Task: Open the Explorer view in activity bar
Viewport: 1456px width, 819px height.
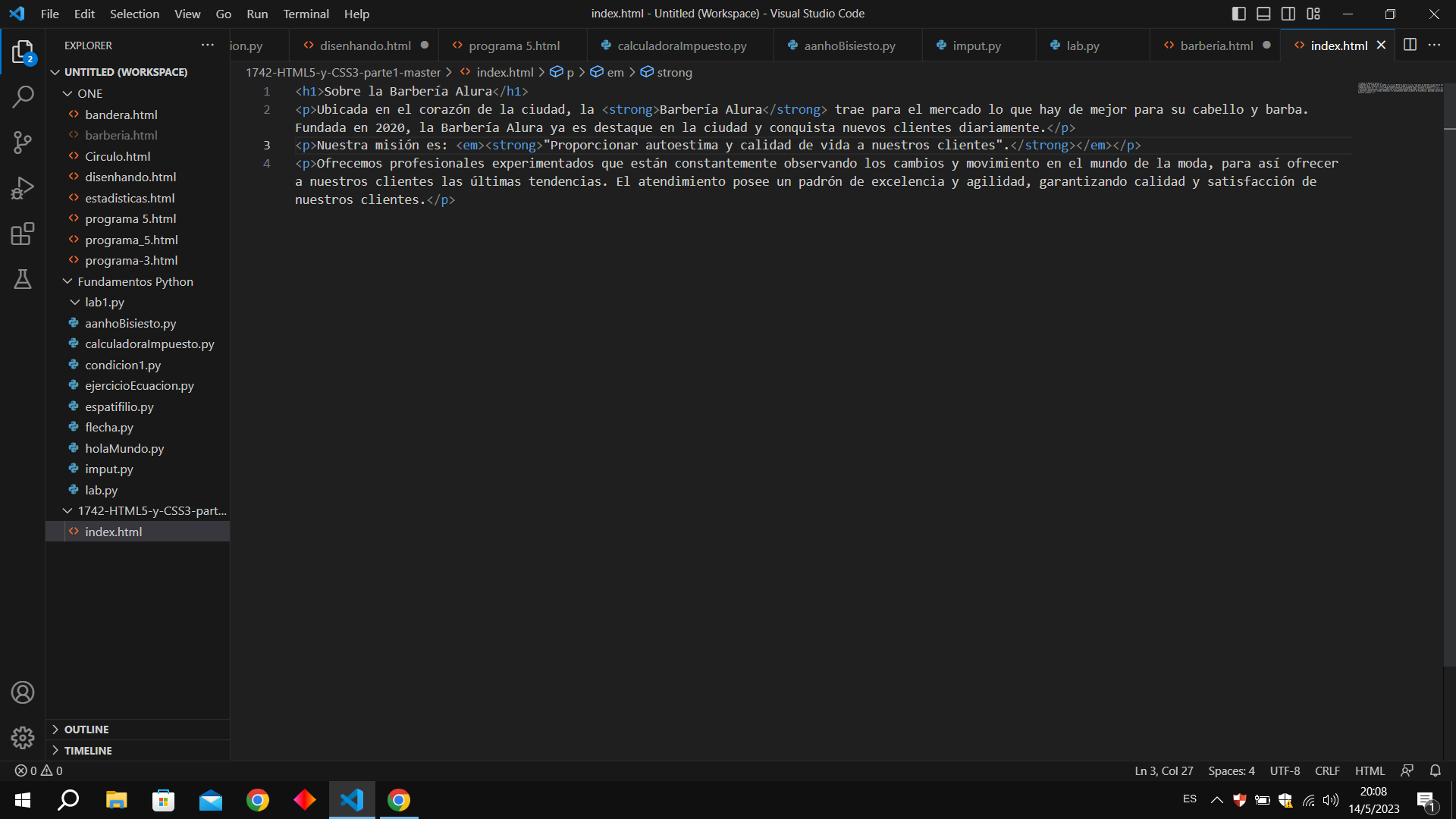Action: click(23, 52)
